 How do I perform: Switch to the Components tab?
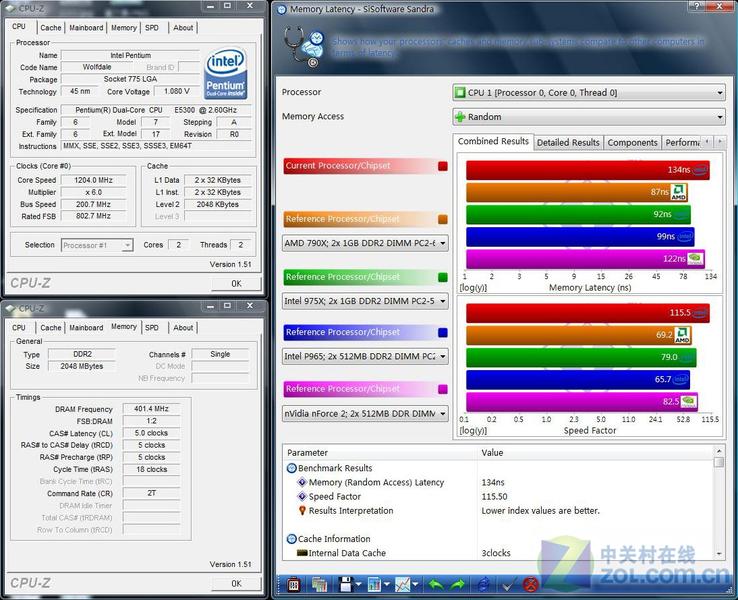pyautogui.click(x=632, y=143)
